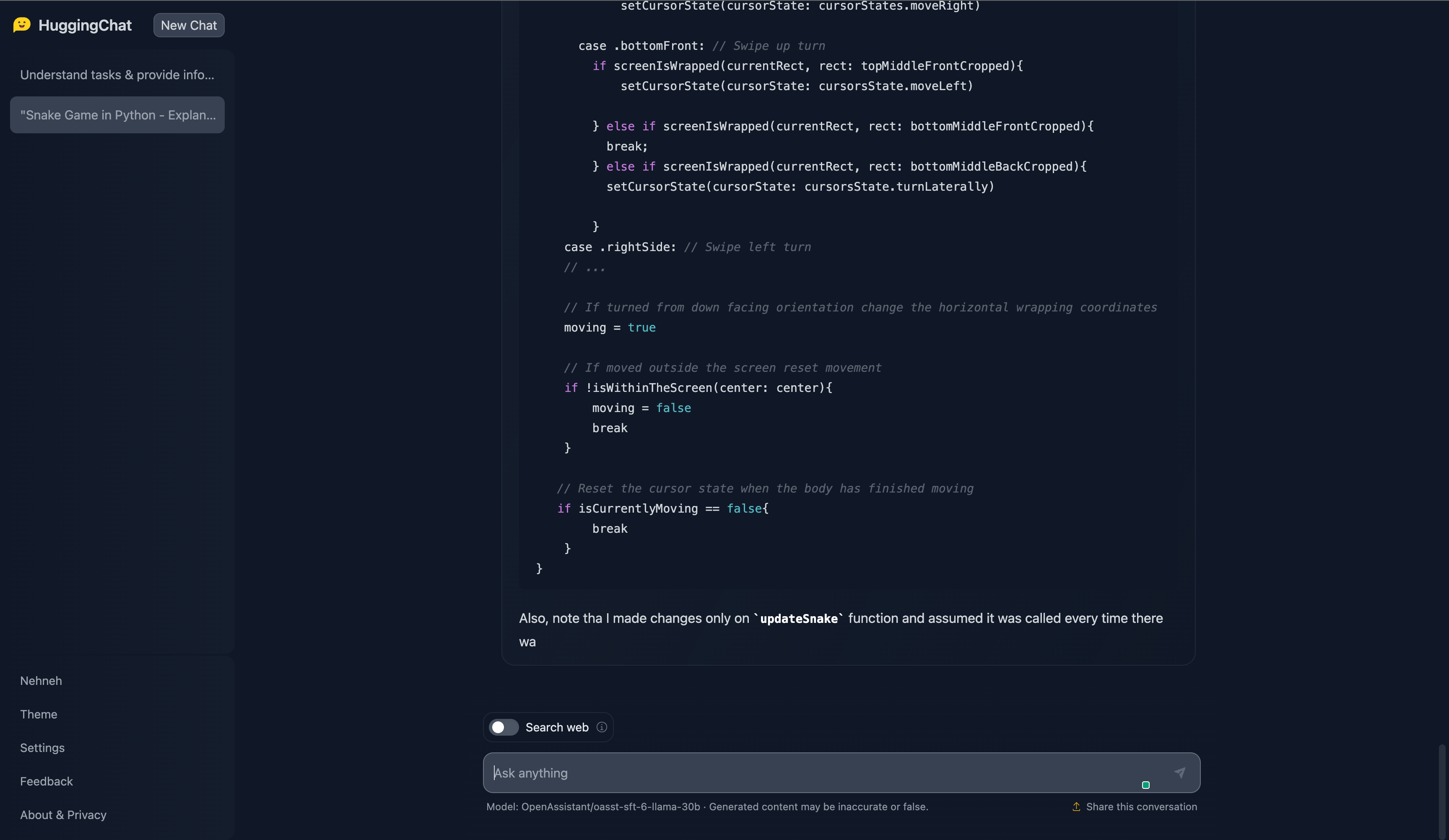Open the Nehneh user entry
Viewport: 1449px width, 840px height.
pos(41,681)
